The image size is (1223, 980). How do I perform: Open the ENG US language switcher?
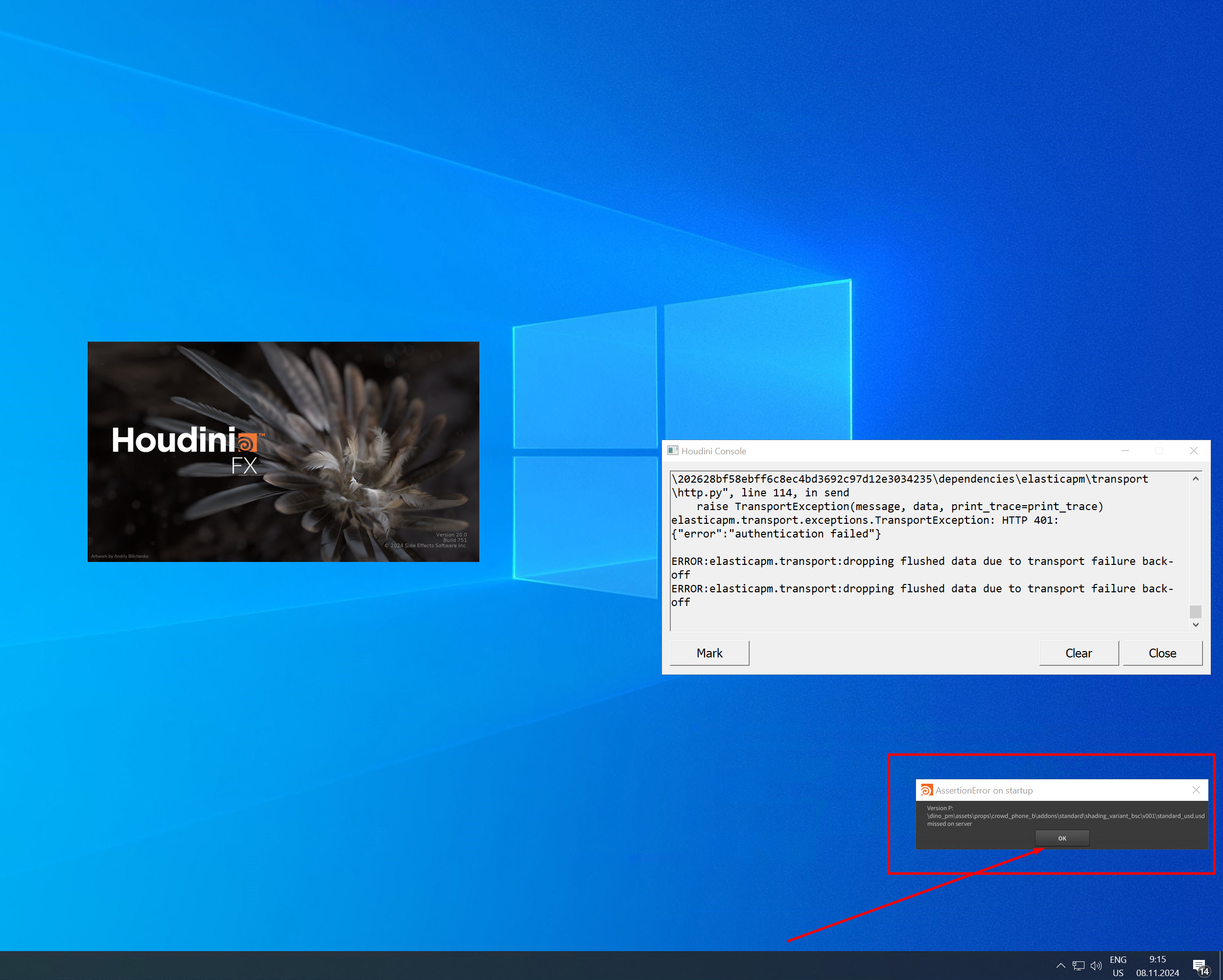point(1118,966)
